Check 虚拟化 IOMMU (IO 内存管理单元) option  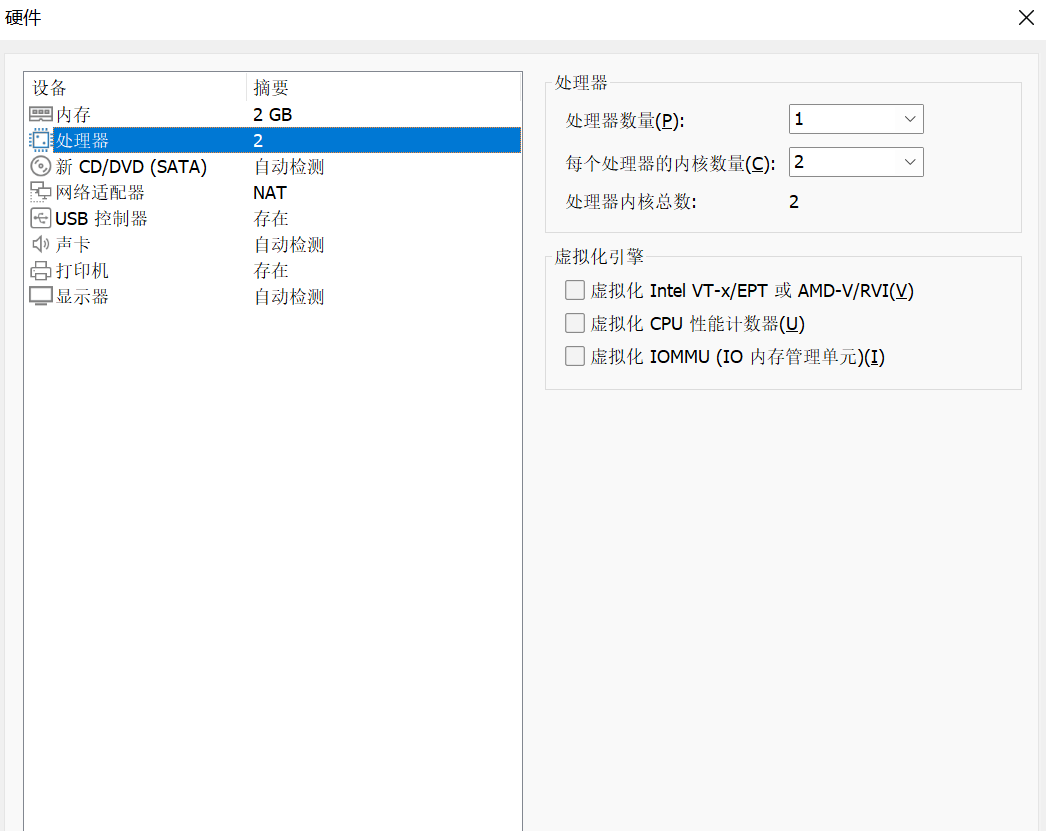tap(574, 356)
